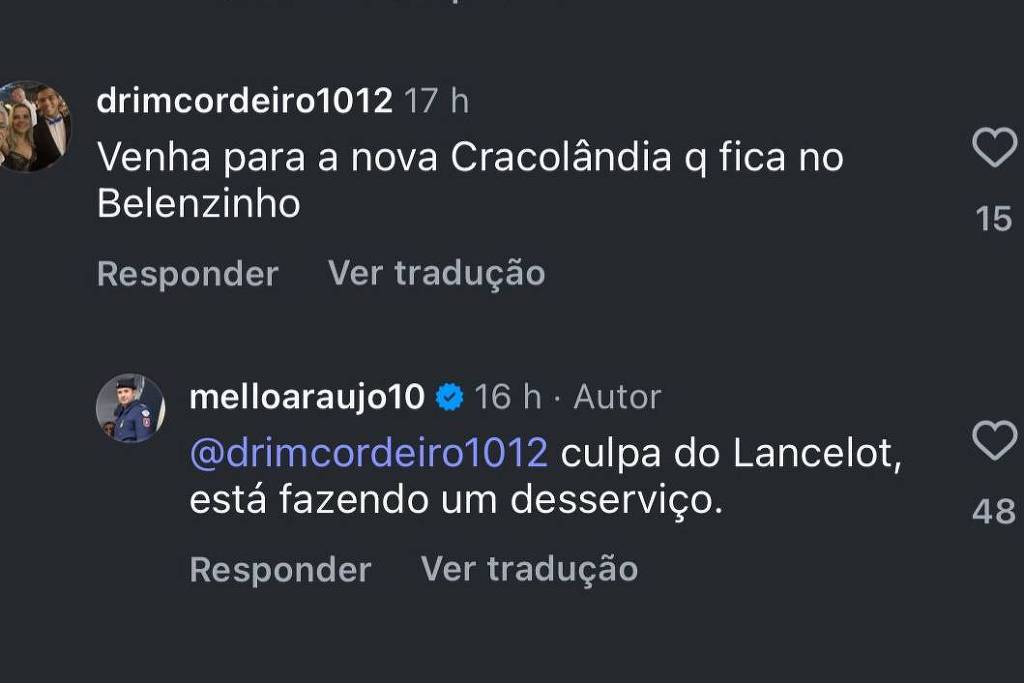This screenshot has width=1024, height=683.
Task: Open the drimcordeiro1012 username link
Action: point(245,101)
